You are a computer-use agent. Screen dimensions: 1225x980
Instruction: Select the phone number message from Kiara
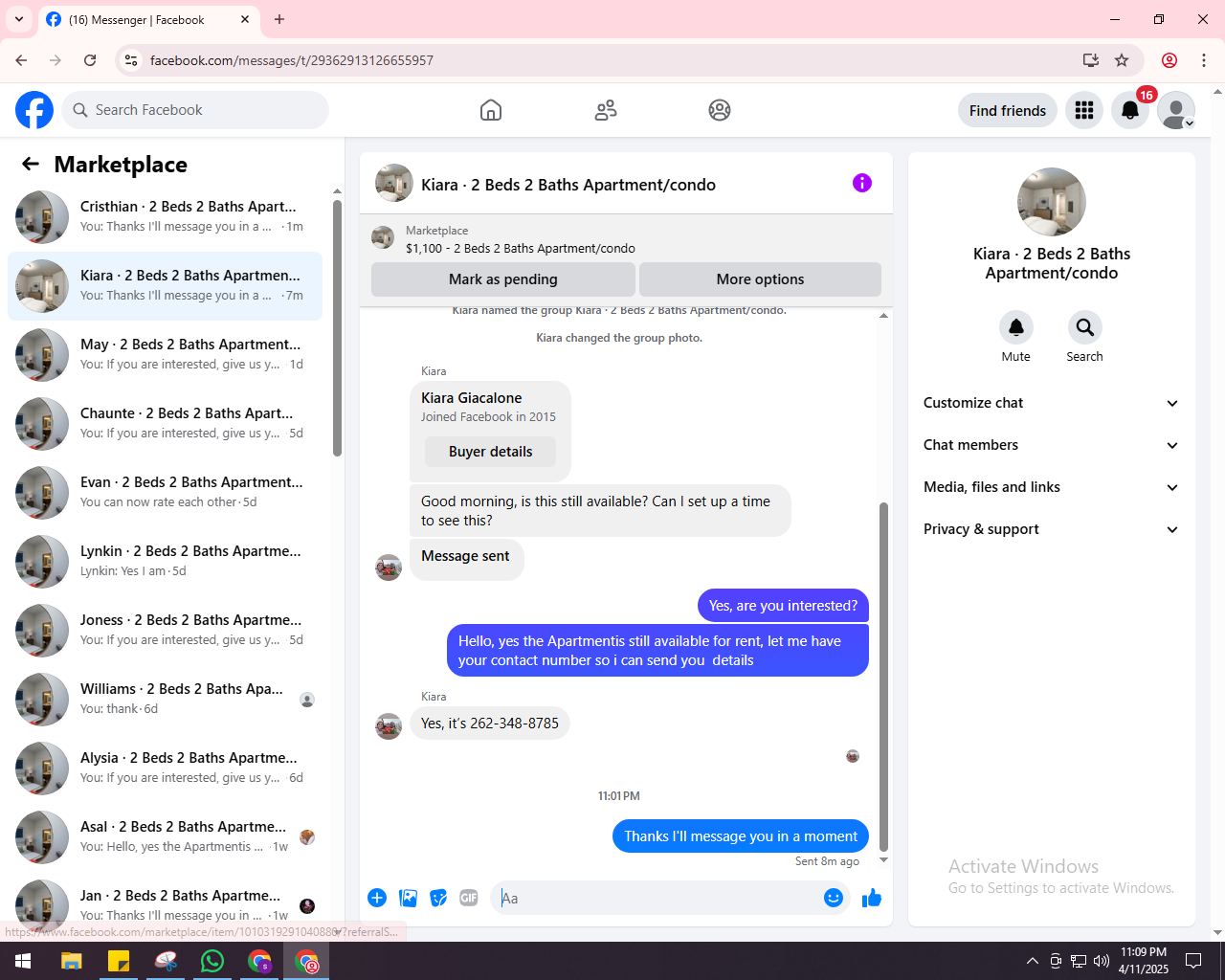click(x=490, y=724)
